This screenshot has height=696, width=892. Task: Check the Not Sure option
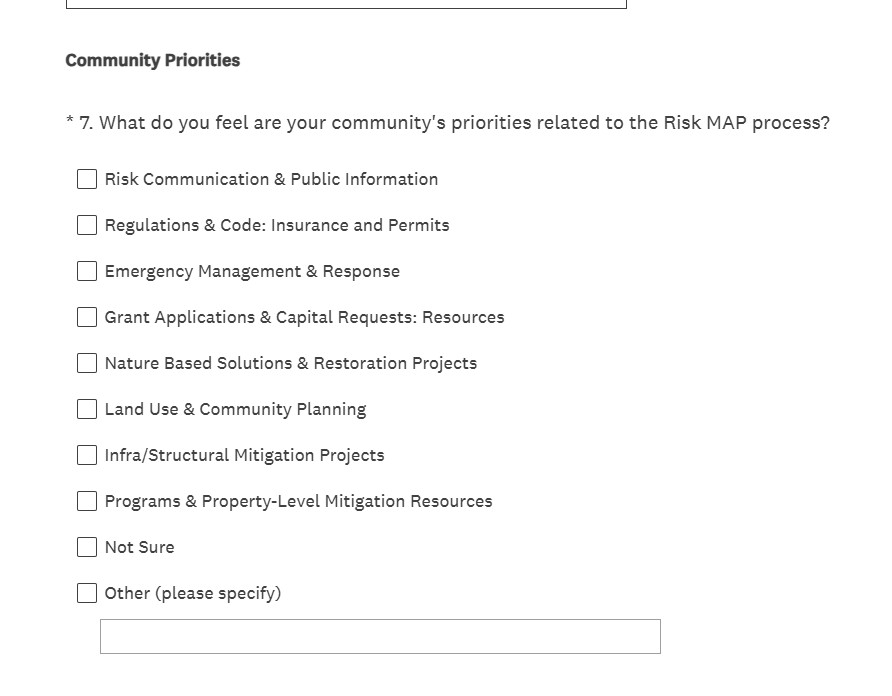pos(87,547)
